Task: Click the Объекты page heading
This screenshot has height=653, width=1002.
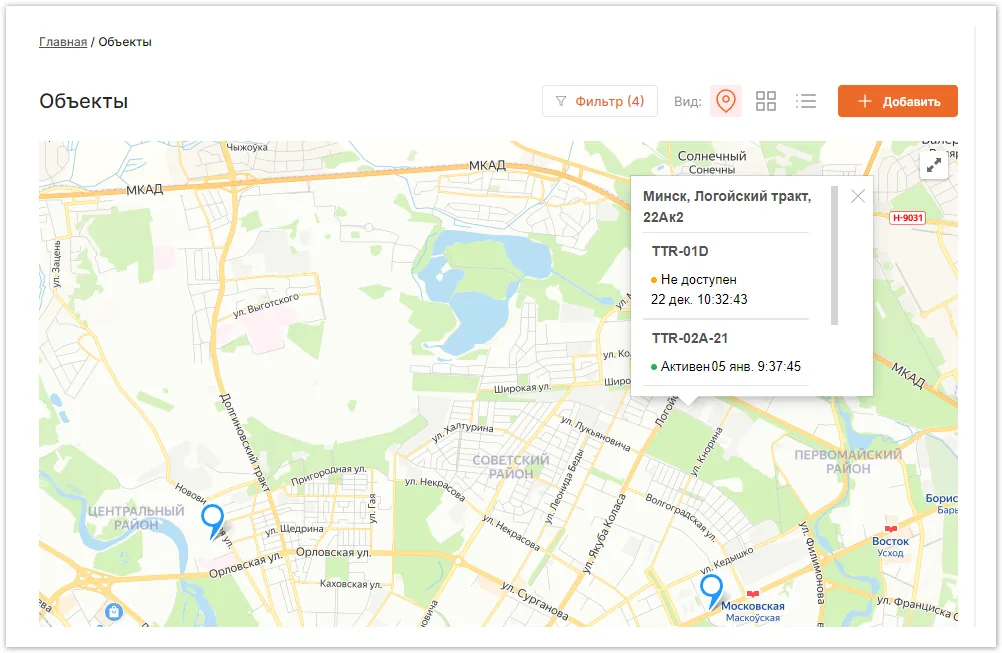Action: point(84,101)
